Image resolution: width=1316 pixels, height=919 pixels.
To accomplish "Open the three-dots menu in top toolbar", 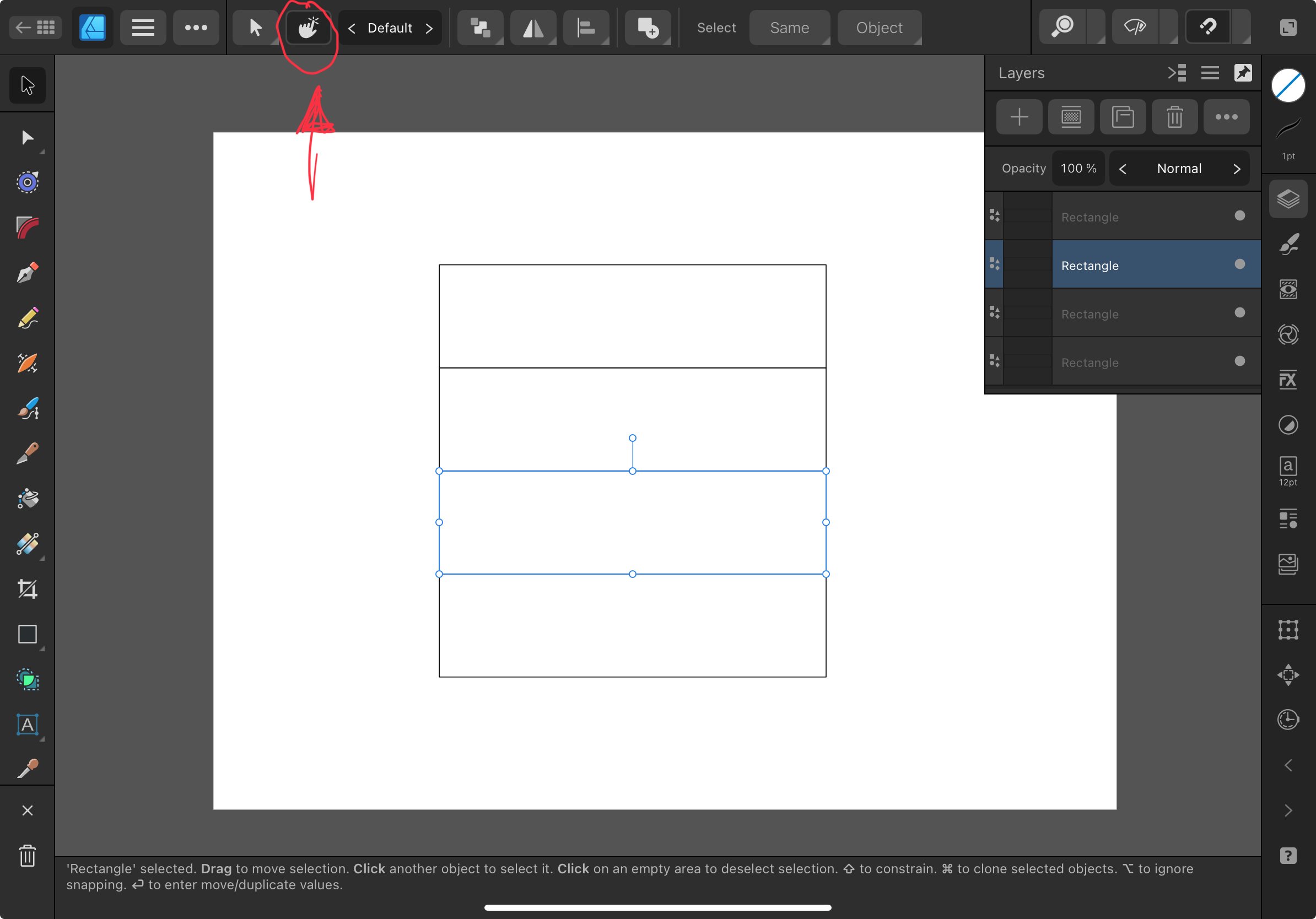I will pyautogui.click(x=196, y=28).
